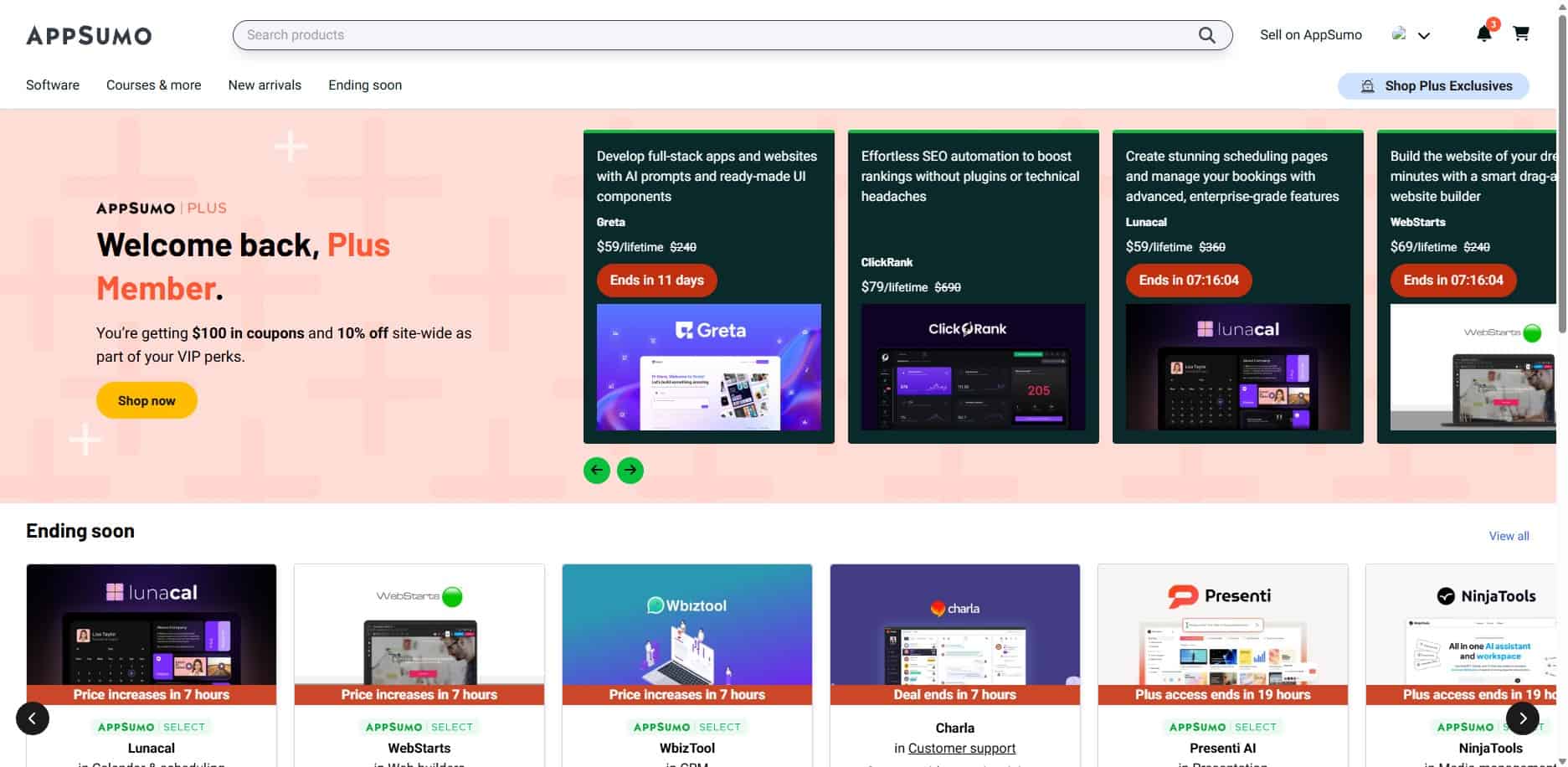
Task: Go to next hero carousel slide
Action: [630, 470]
